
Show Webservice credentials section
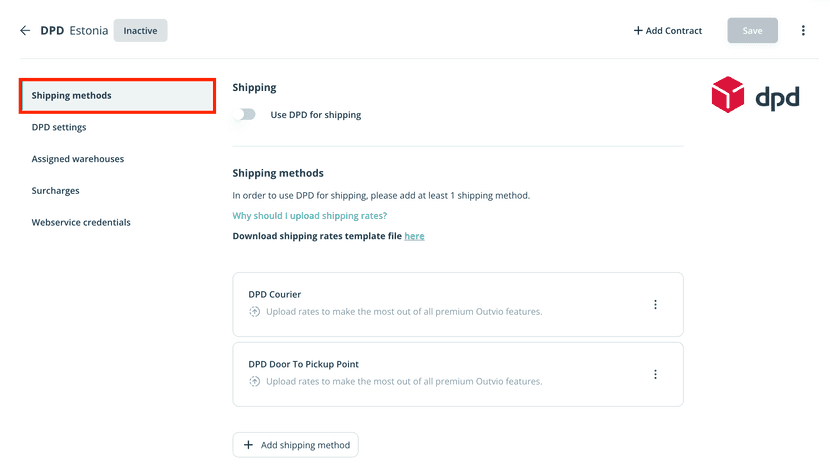point(81,222)
